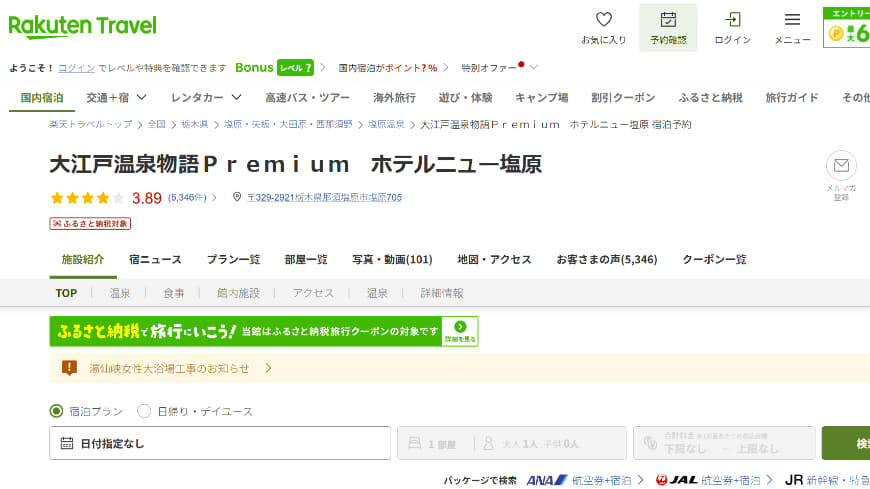Click the login door icon
Screen dimensions: 870x489
732,20
